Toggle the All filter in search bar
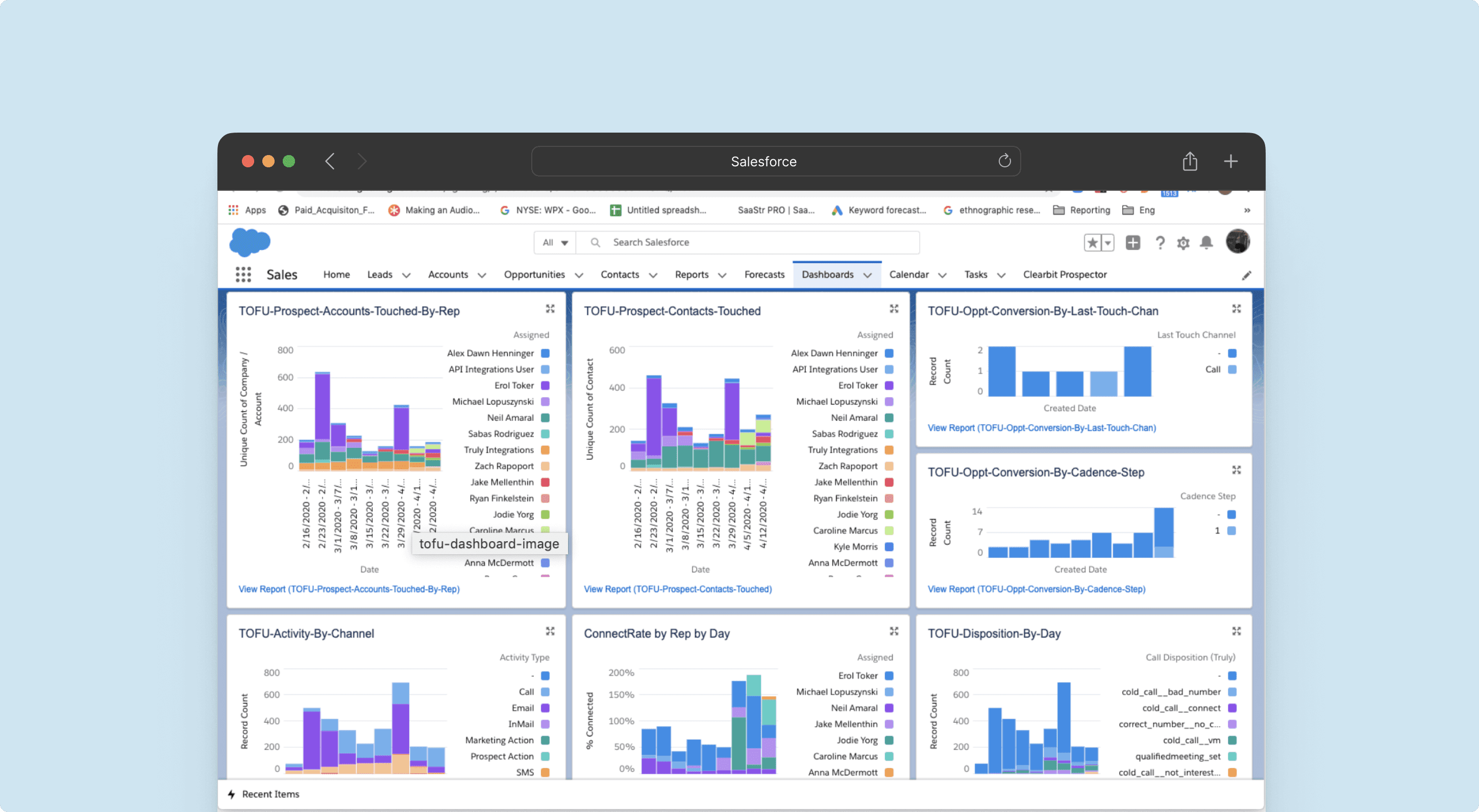The height and width of the screenshot is (812, 1479). pos(554,242)
